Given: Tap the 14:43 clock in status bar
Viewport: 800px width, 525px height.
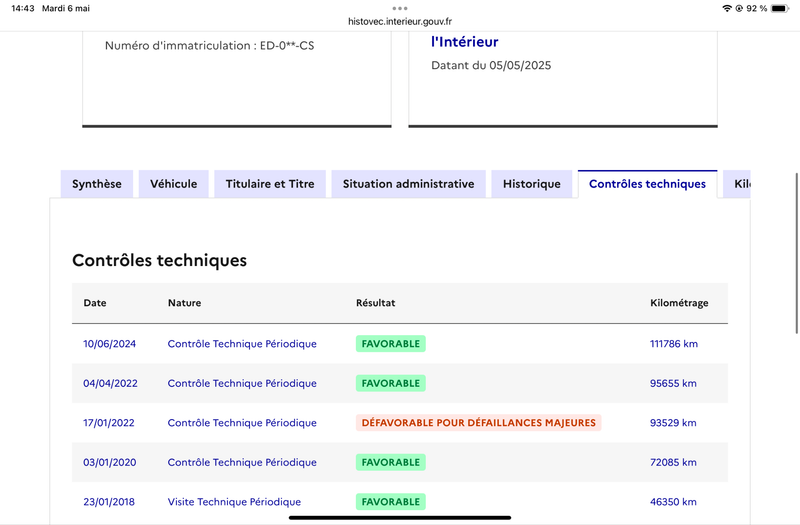Looking at the screenshot, I should [22, 8].
